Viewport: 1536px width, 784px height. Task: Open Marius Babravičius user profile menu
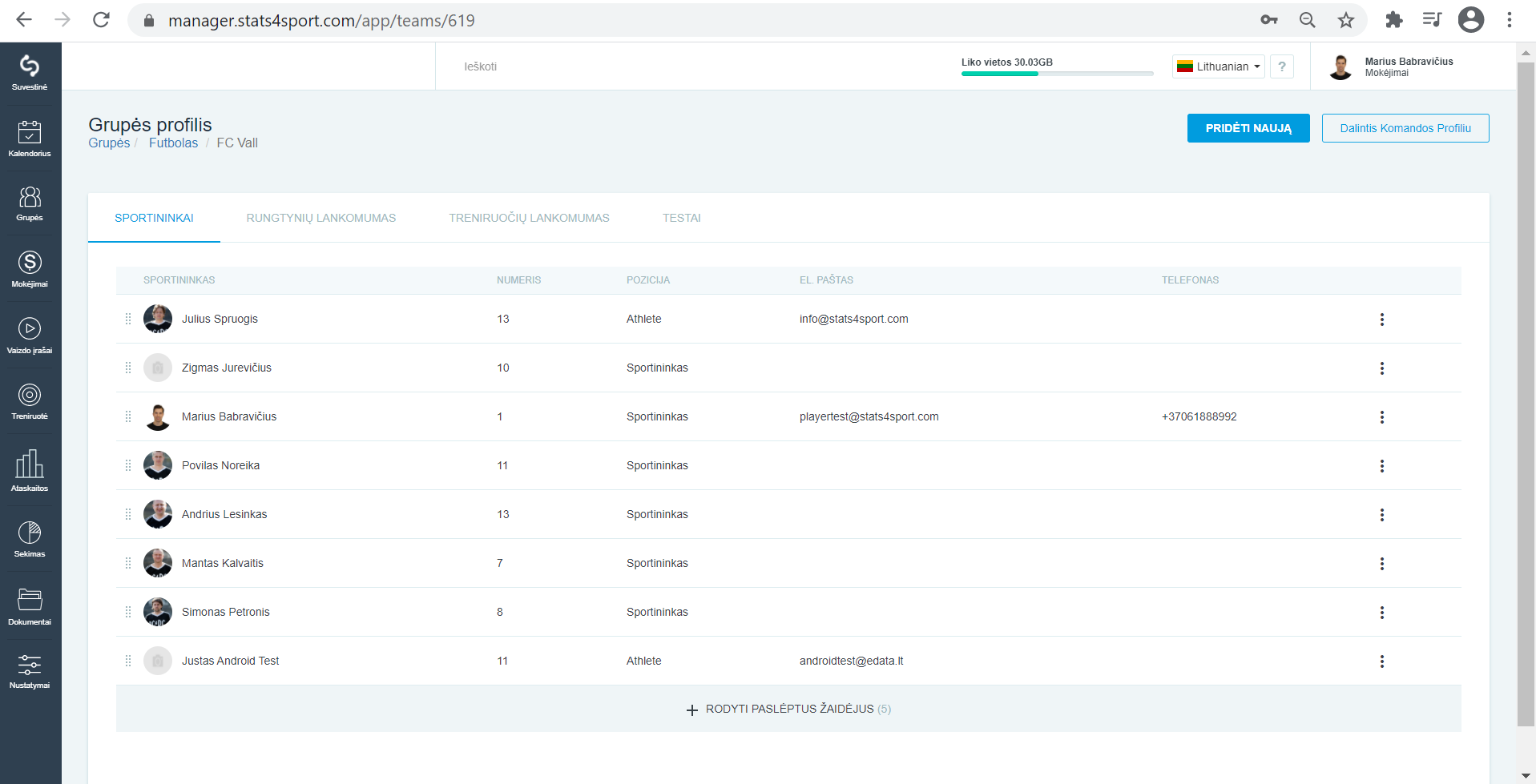point(1391,66)
